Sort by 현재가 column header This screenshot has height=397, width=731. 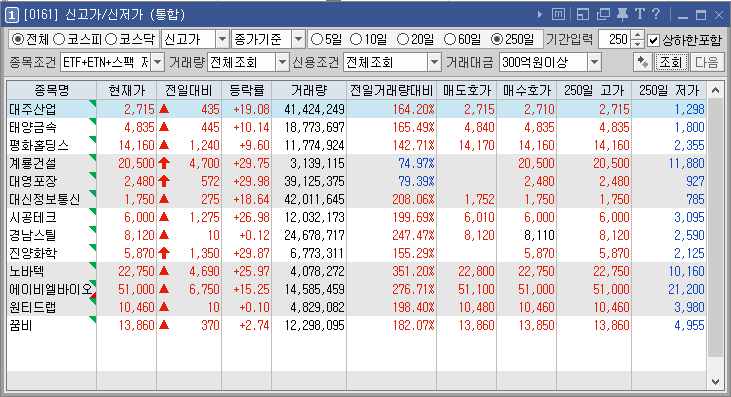click(126, 90)
